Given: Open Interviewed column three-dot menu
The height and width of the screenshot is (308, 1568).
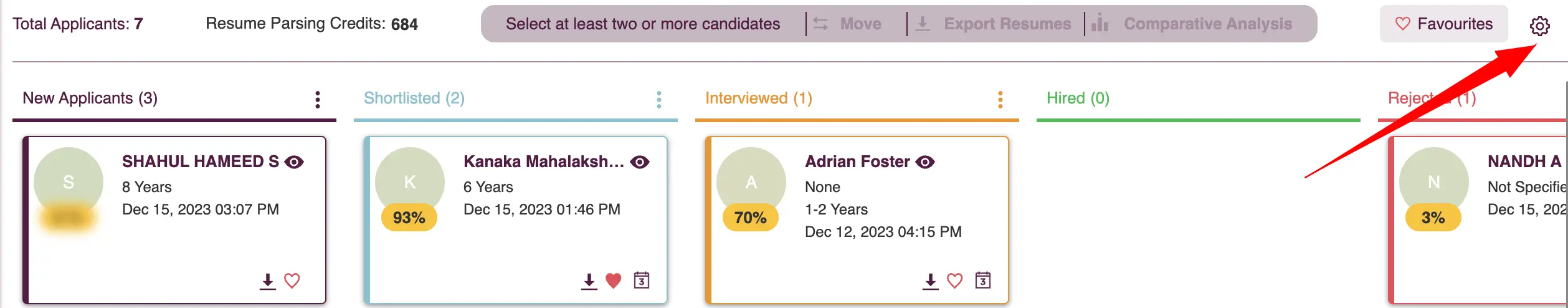Looking at the screenshot, I should point(1000,100).
